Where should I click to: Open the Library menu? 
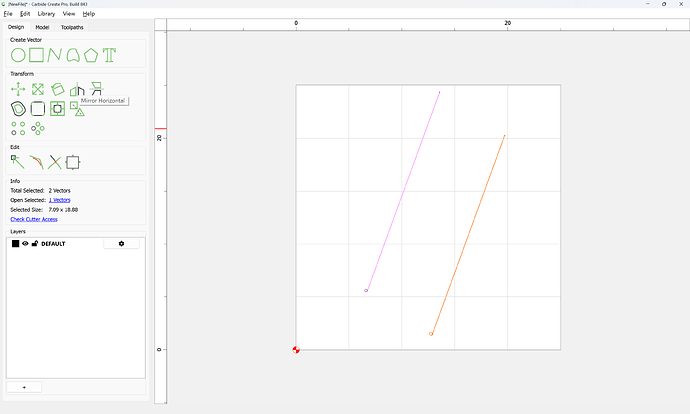(46, 14)
